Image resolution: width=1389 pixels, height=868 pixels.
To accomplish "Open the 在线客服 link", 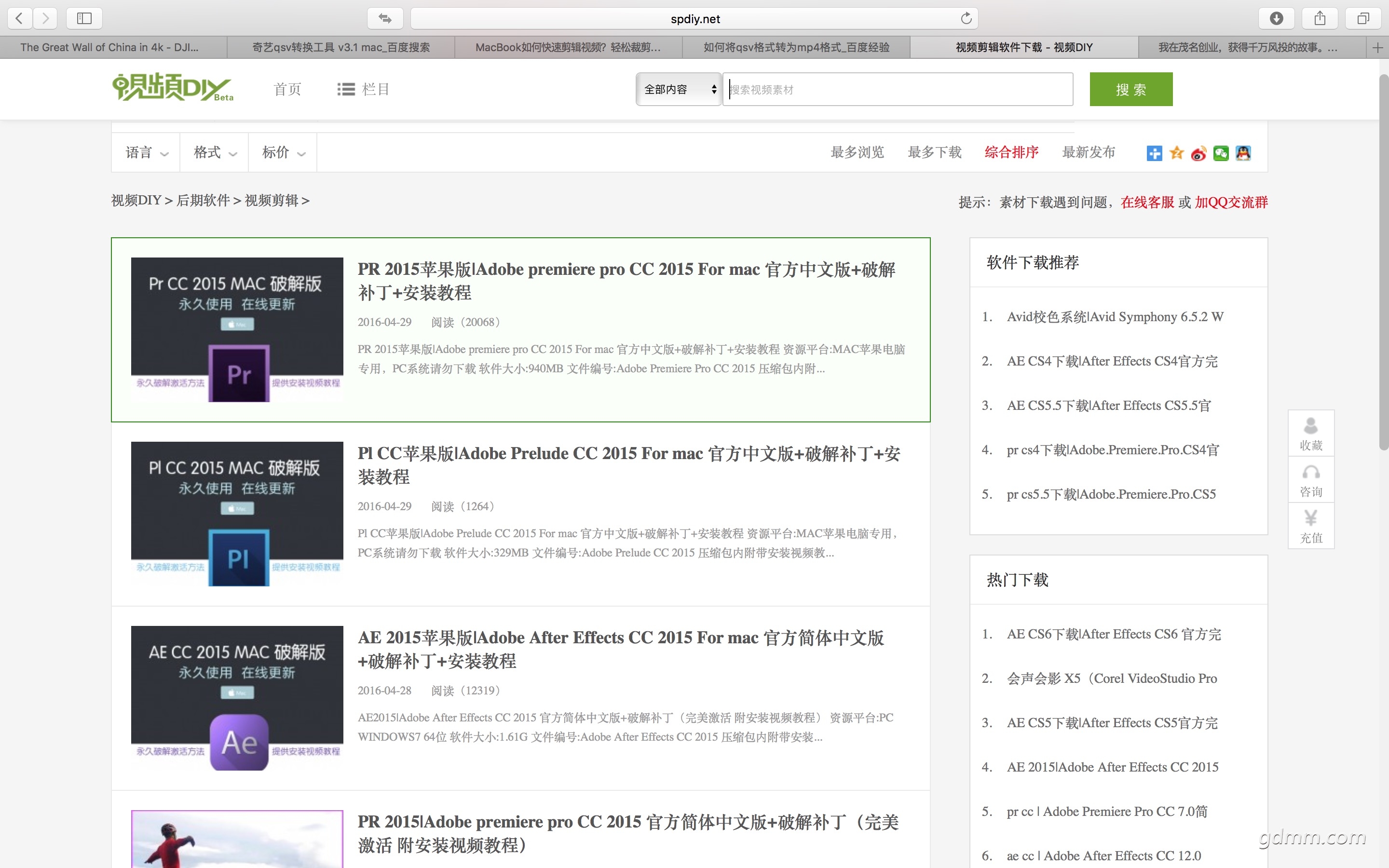I will (1147, 202).
